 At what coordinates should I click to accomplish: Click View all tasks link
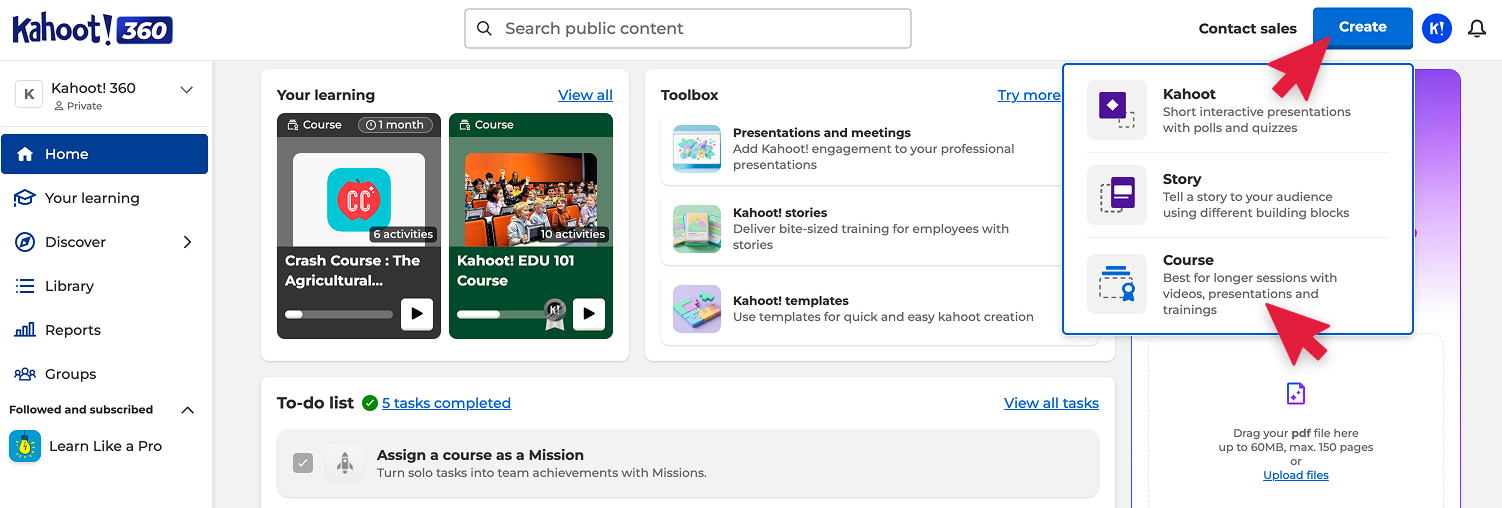pos(1051,403)
